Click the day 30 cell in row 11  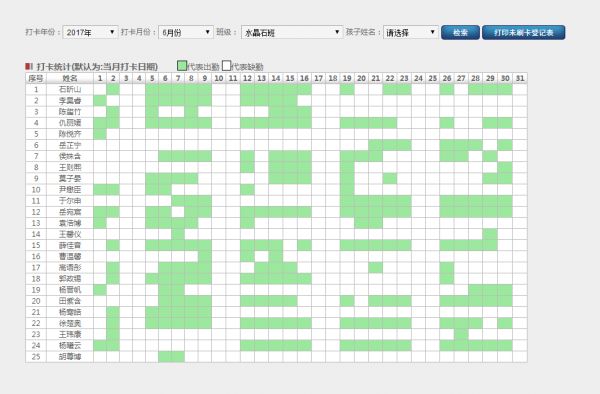505,201
